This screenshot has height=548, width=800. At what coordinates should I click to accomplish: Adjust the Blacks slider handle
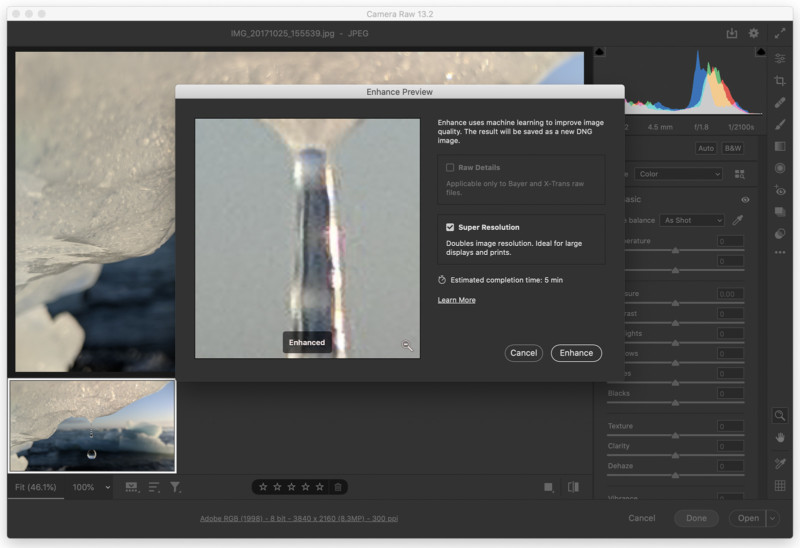[x=675, y=403]
